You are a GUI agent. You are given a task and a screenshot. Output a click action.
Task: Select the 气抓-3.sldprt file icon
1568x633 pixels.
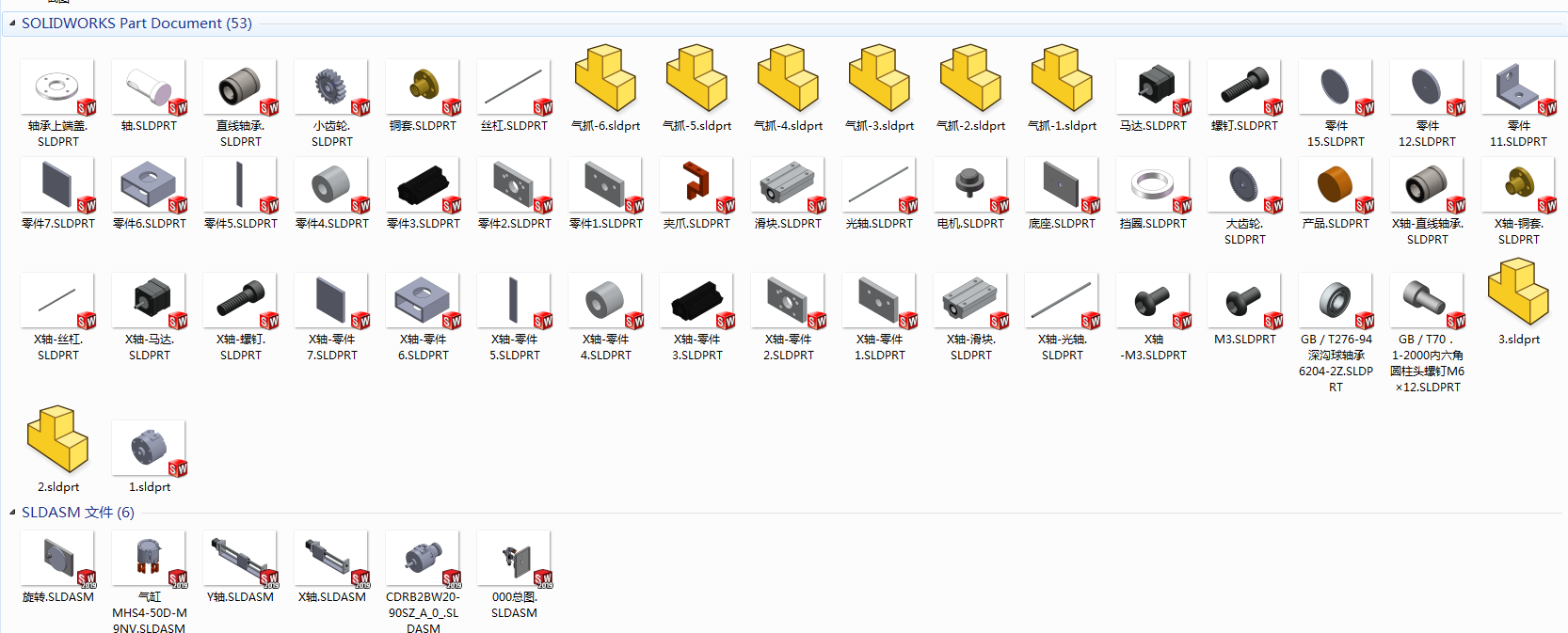point(880,79)
